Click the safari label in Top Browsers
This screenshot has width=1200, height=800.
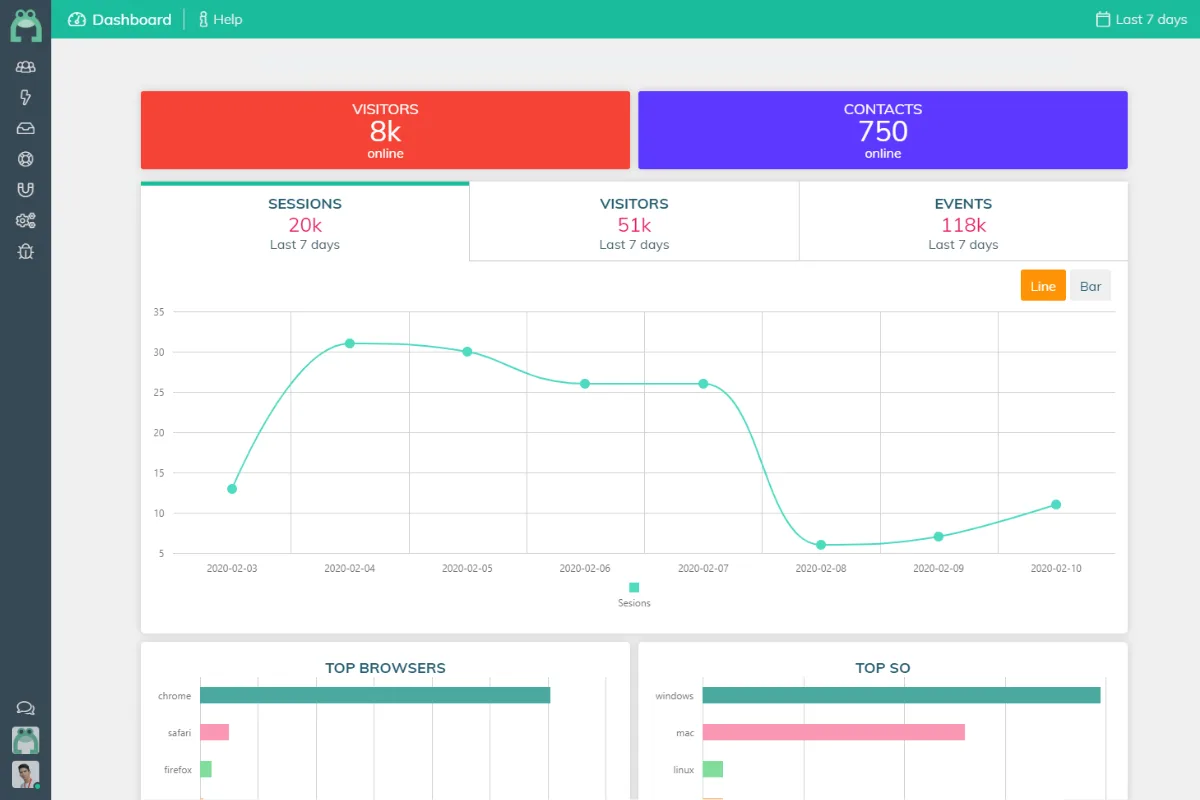[180, 733]
